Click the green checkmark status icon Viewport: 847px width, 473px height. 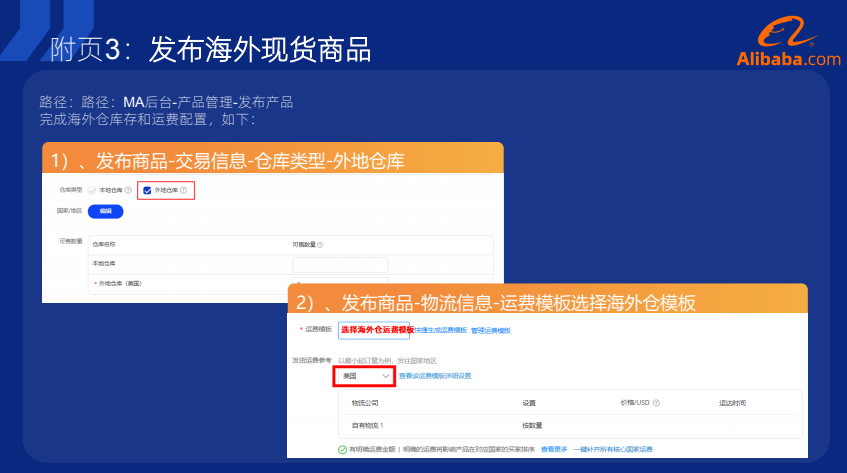tap(343, 450)
